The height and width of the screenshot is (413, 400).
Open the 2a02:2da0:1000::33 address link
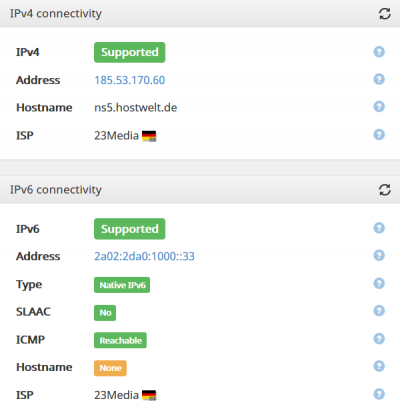[144, 256]
